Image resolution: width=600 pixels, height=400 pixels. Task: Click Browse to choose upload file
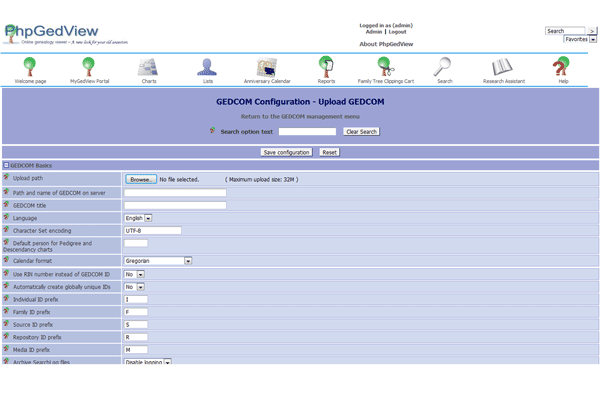point(141,180)
